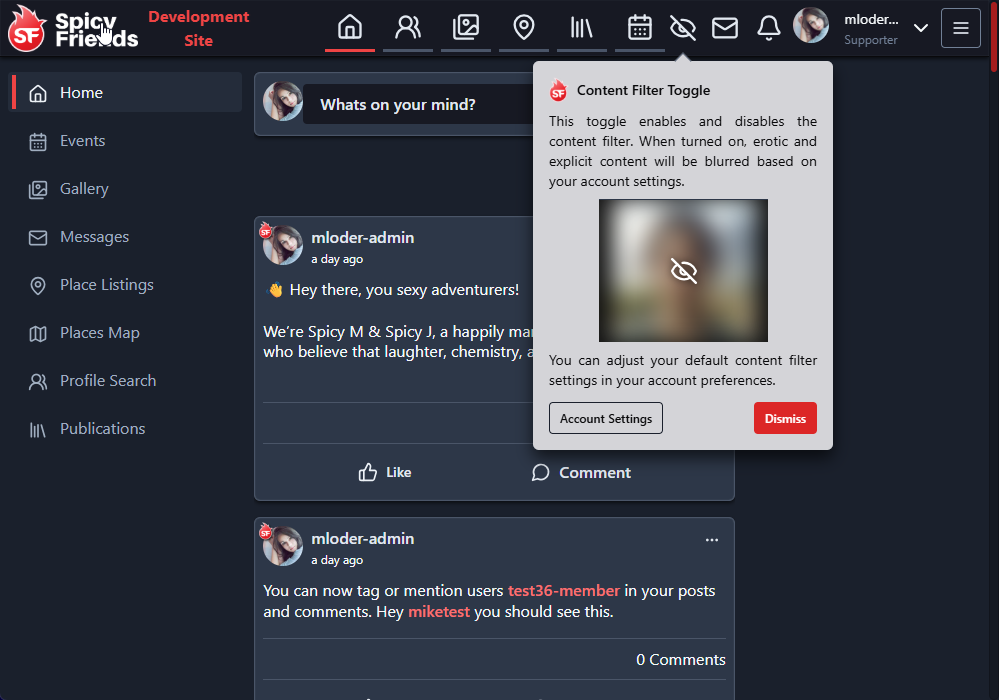Open the three-dot options on second post

[712, 540]
